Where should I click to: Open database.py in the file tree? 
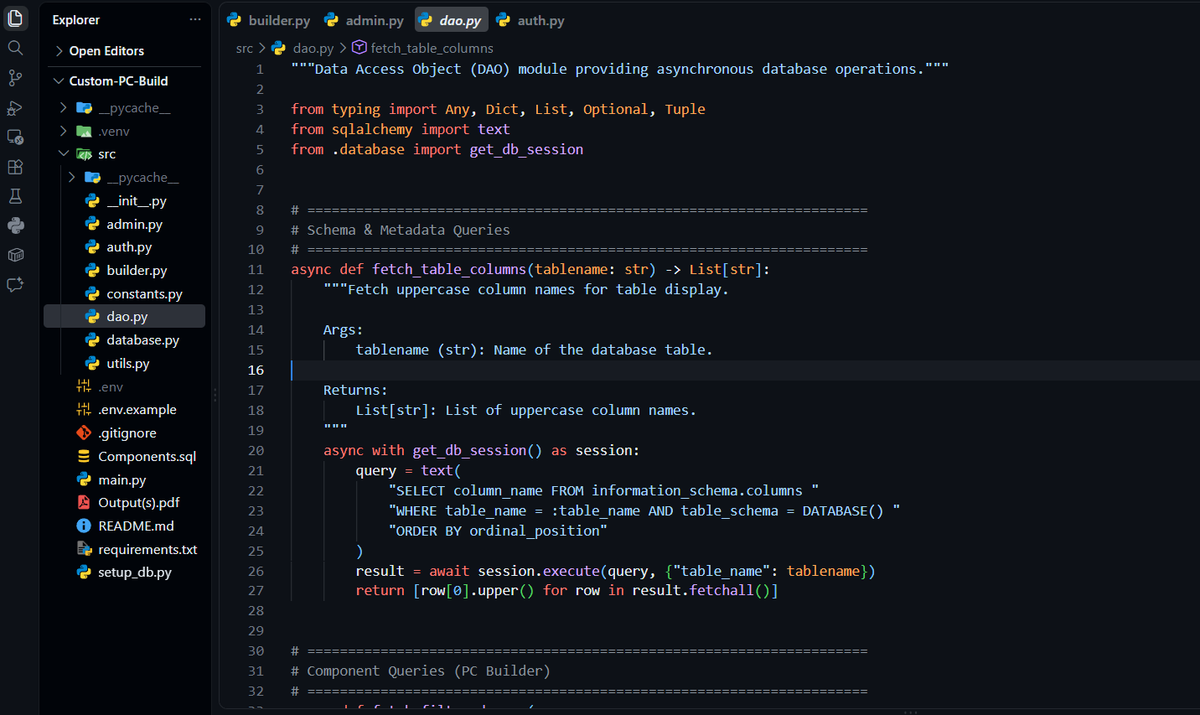pyautogui.click(x=125, y=340)
